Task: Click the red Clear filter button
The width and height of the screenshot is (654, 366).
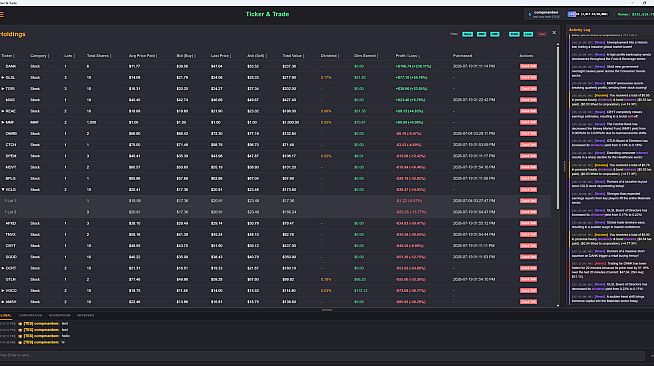Action: coord(541,34)
